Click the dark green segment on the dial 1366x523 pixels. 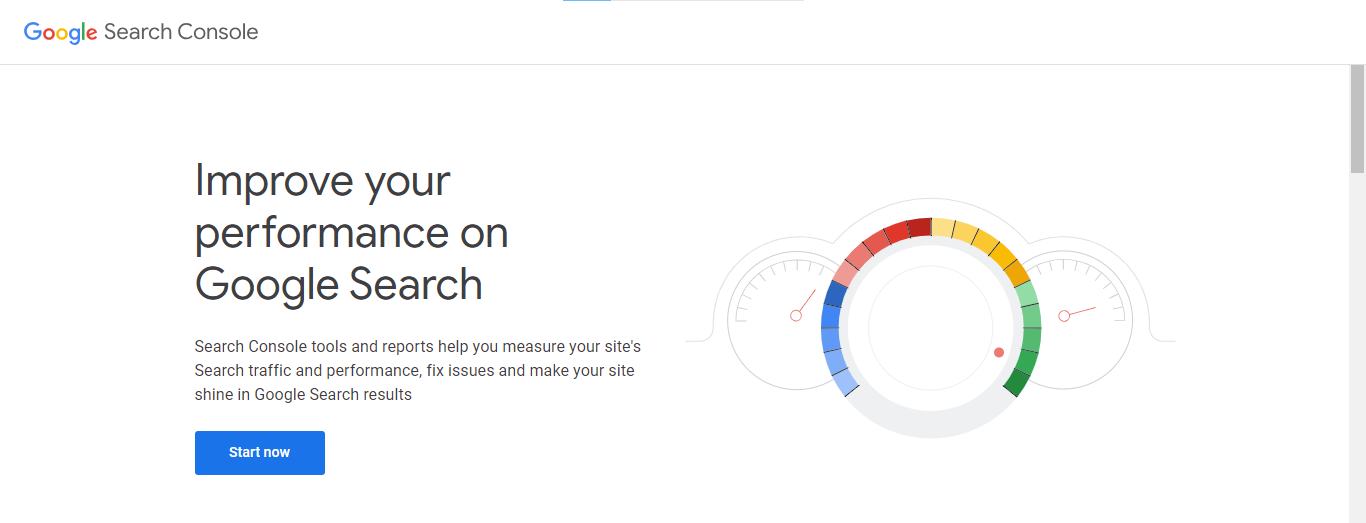[1017, 381]
